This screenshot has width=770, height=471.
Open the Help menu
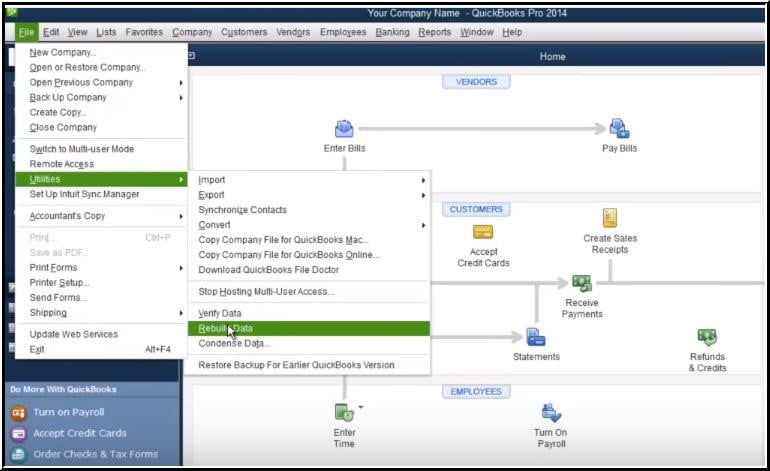[x=512, y=32]
